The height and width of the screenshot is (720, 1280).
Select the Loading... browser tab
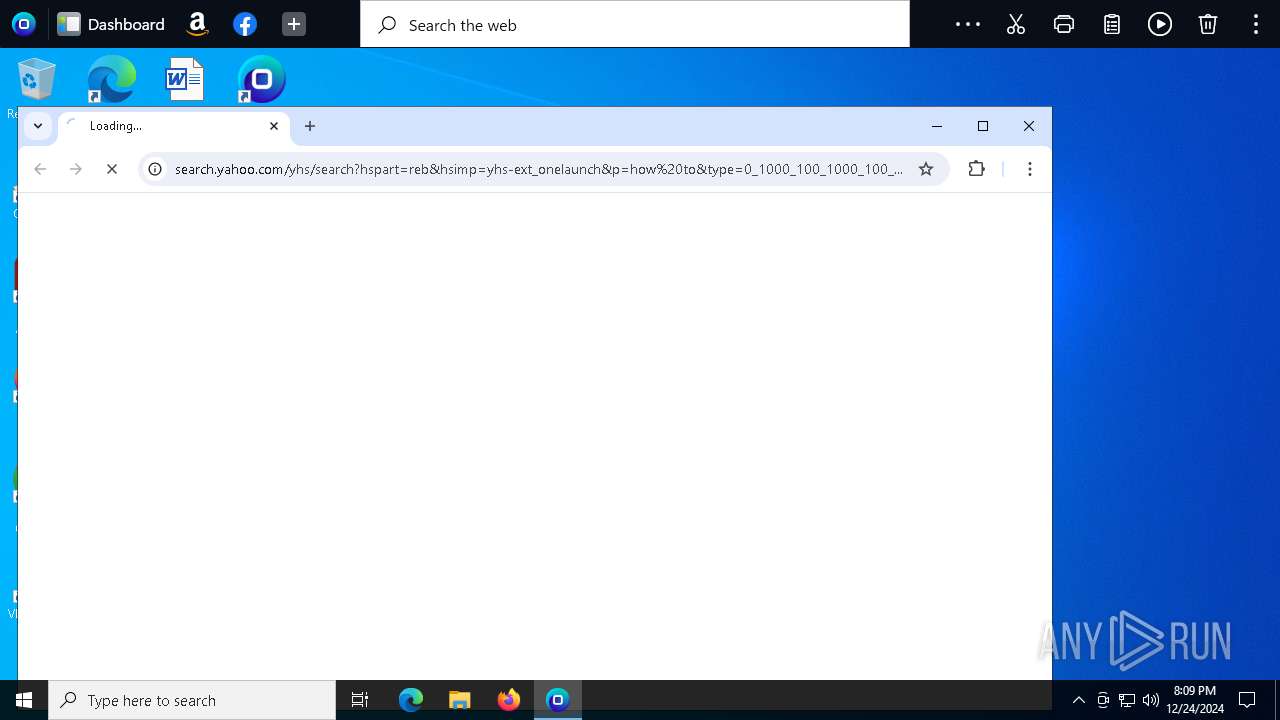(173, 126)
